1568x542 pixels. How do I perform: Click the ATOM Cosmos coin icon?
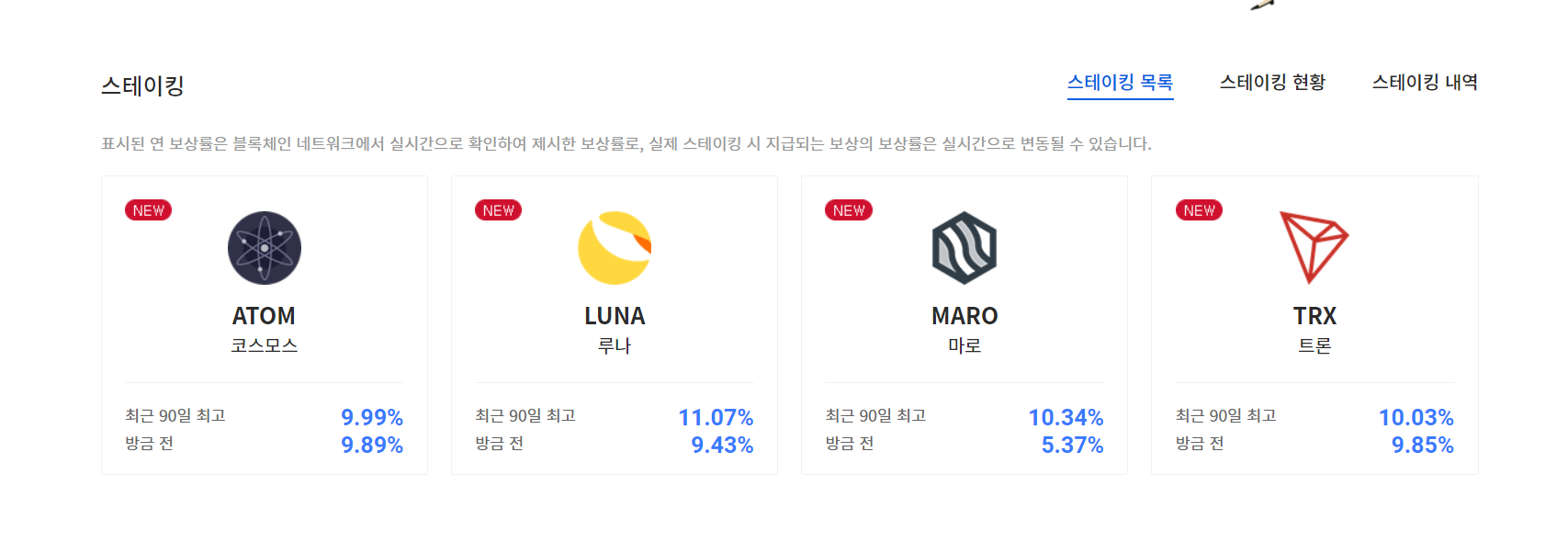click(x=265, y=248)
